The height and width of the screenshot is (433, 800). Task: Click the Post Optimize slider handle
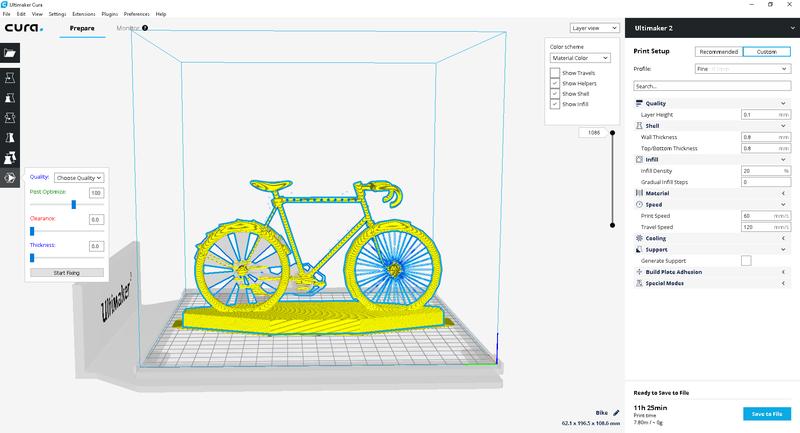74,204
